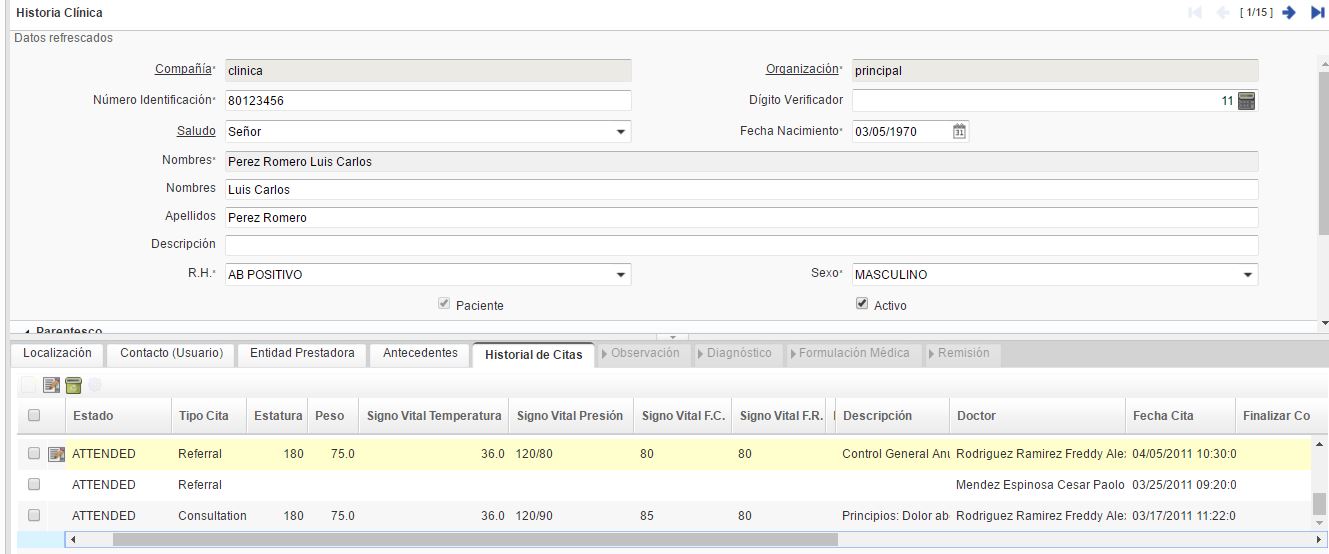Jump to the last record

coord(1317,13)
